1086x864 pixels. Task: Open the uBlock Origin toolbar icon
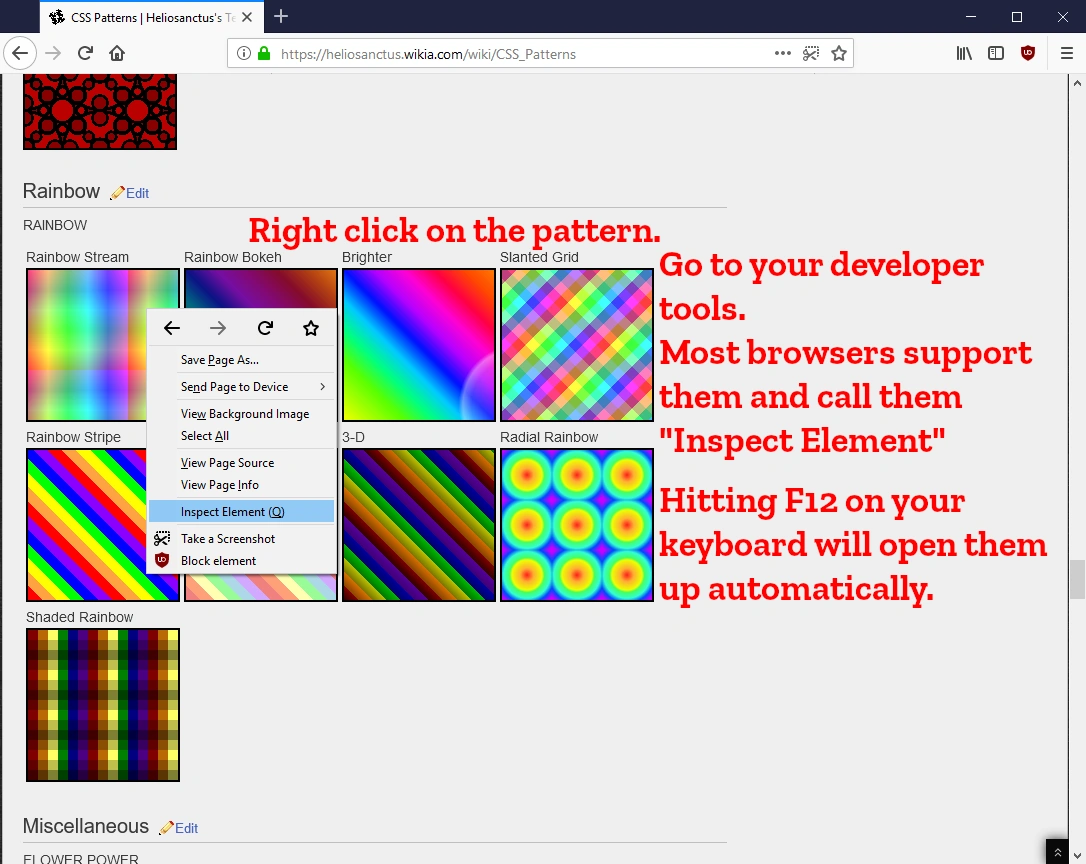(x=1028, y=53)
